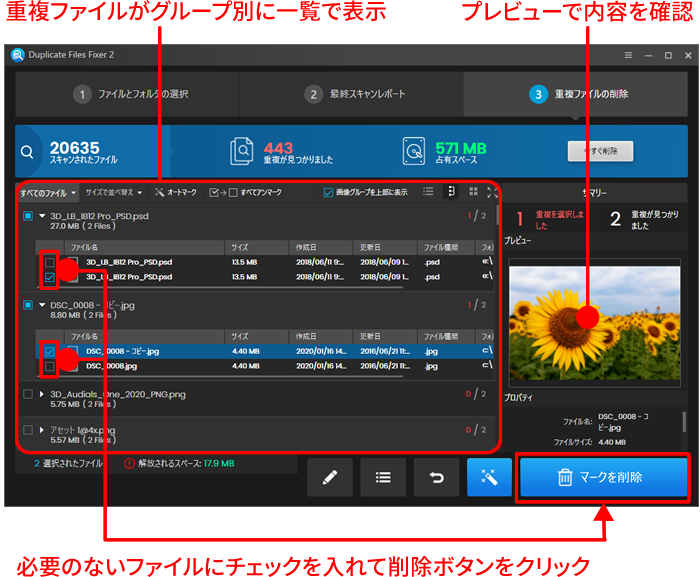Click '2 選択されたファイル' status text
700x577 pixels.
pyautogui.click(x=68, y=464)
